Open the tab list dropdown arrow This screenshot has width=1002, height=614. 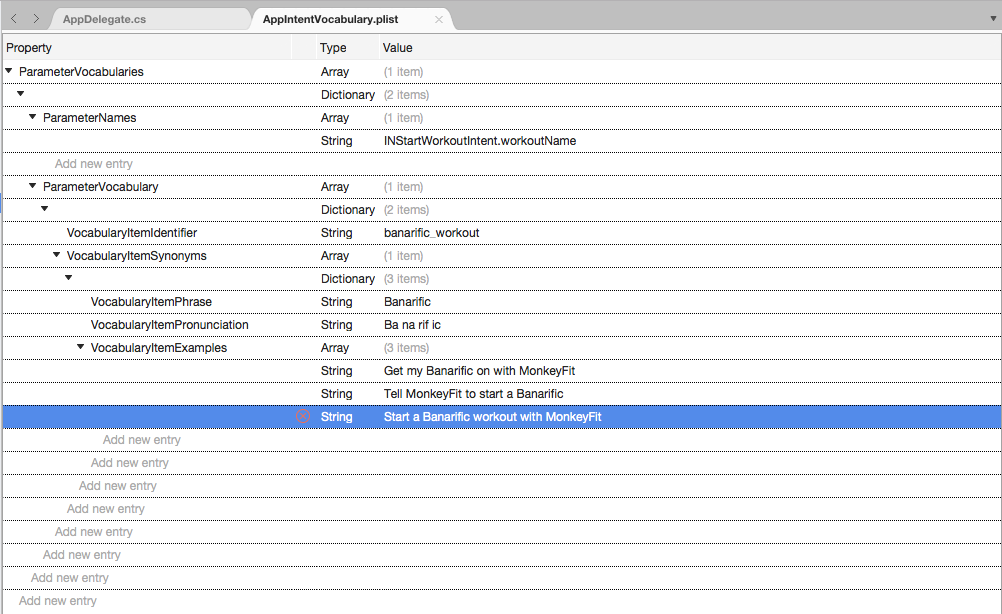pyautogui.click(x=992, y=19)
